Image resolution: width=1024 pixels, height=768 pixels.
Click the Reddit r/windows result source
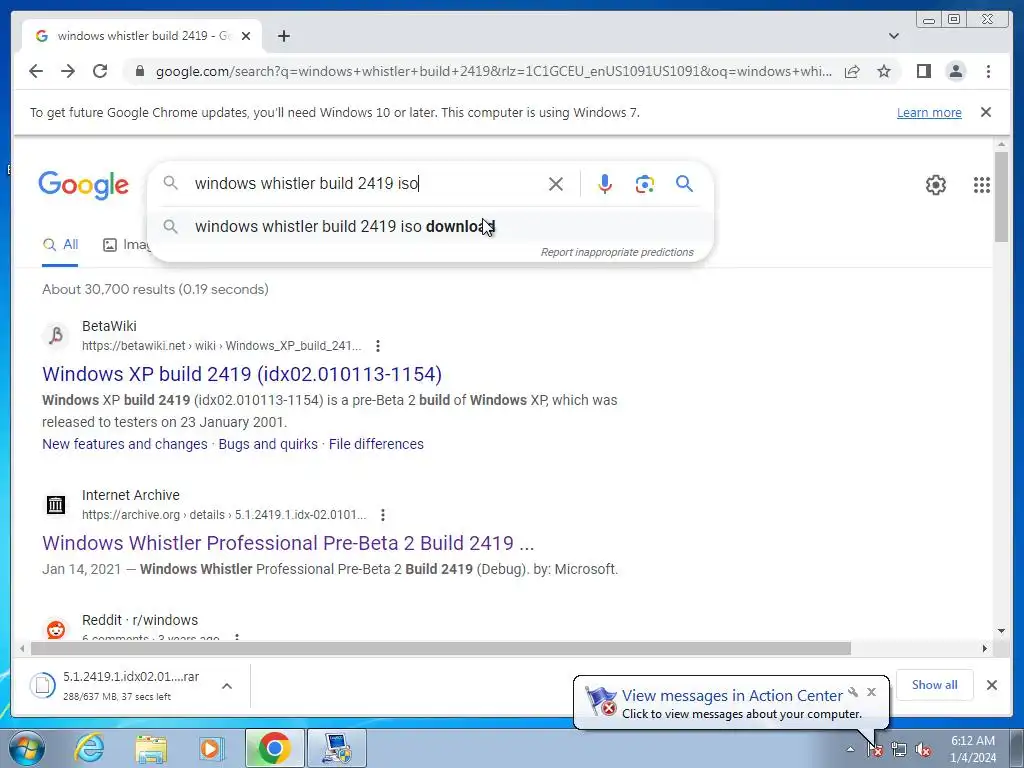(x=140, y=620)
